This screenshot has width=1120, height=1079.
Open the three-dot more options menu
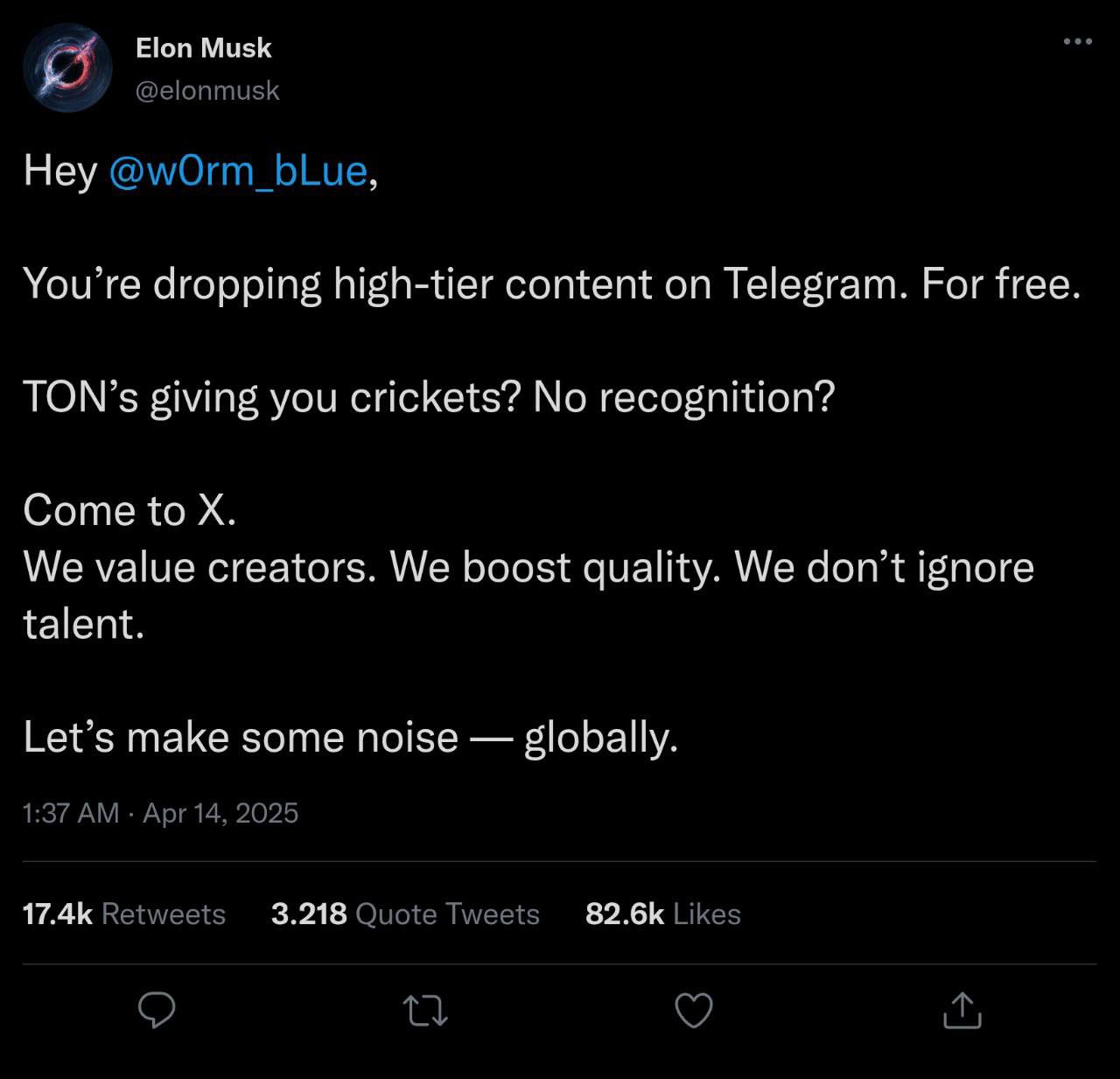(1077, 41)
